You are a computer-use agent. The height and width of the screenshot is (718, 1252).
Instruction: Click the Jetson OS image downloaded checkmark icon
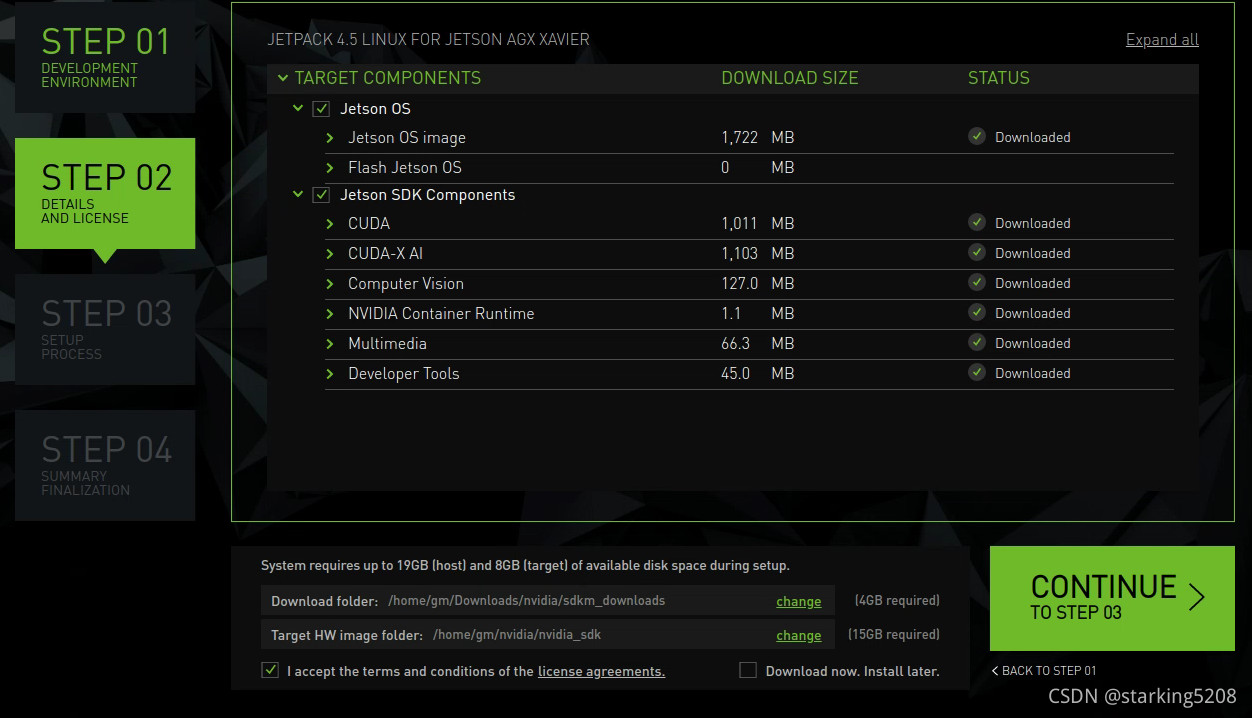point(977,137)
